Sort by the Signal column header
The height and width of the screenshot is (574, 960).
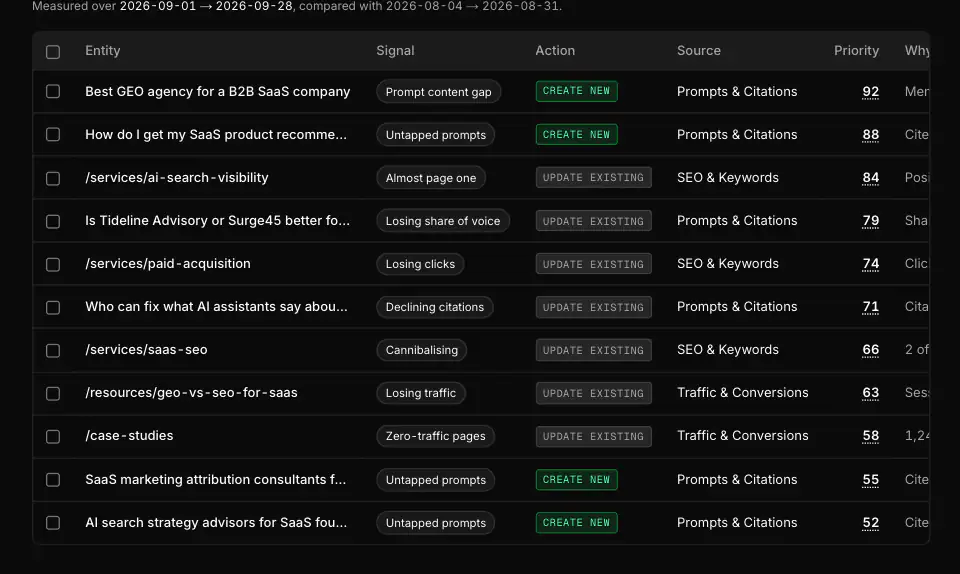coord(395,51)
